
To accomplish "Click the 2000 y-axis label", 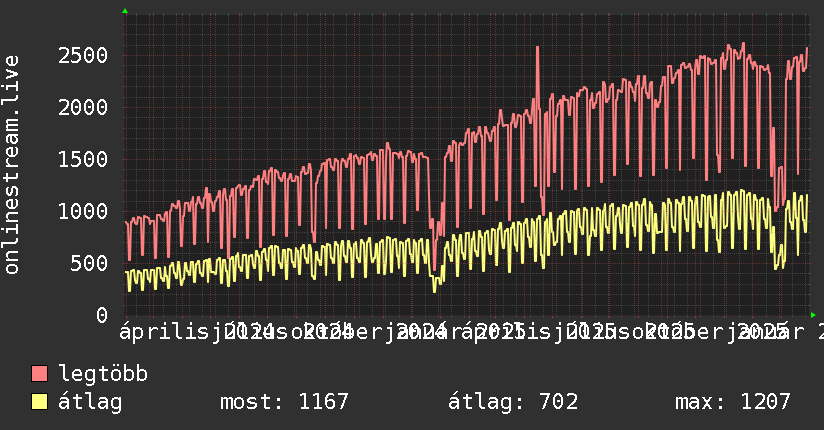I will coord(83,107).
